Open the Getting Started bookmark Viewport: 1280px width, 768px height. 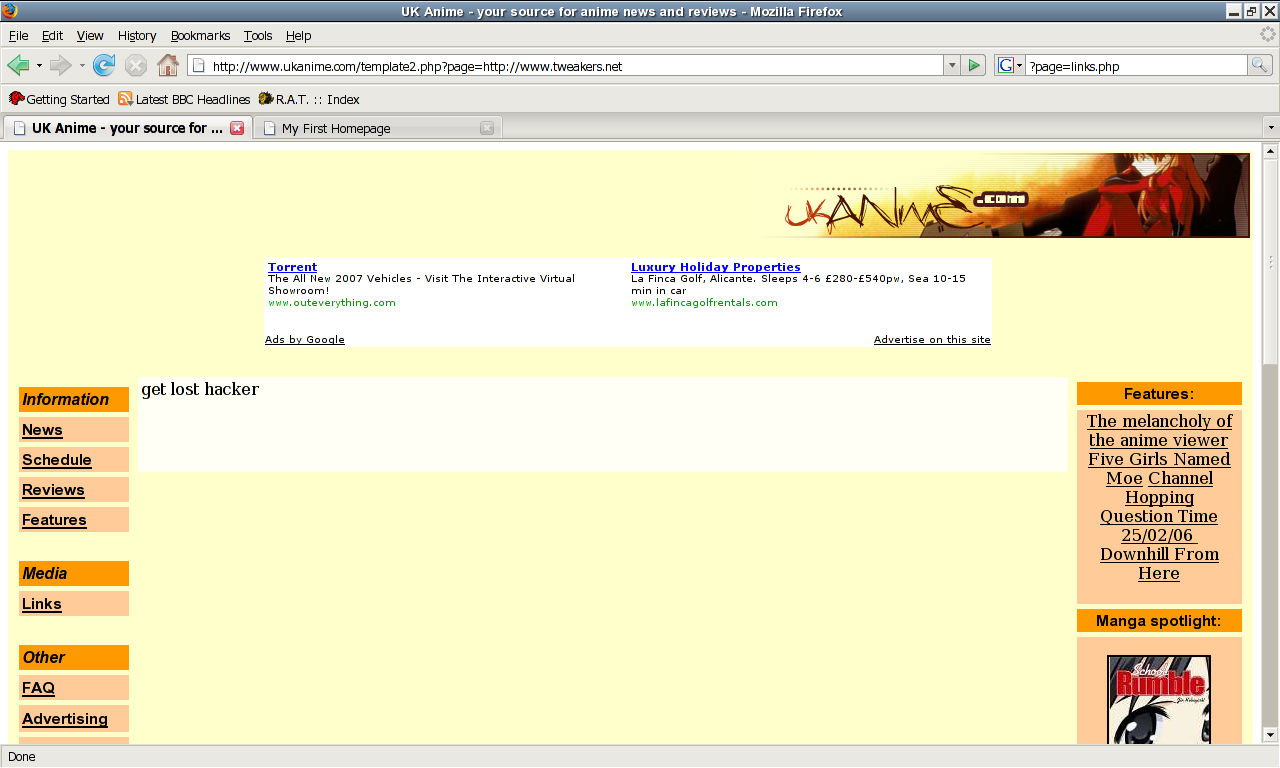[59, 99]
